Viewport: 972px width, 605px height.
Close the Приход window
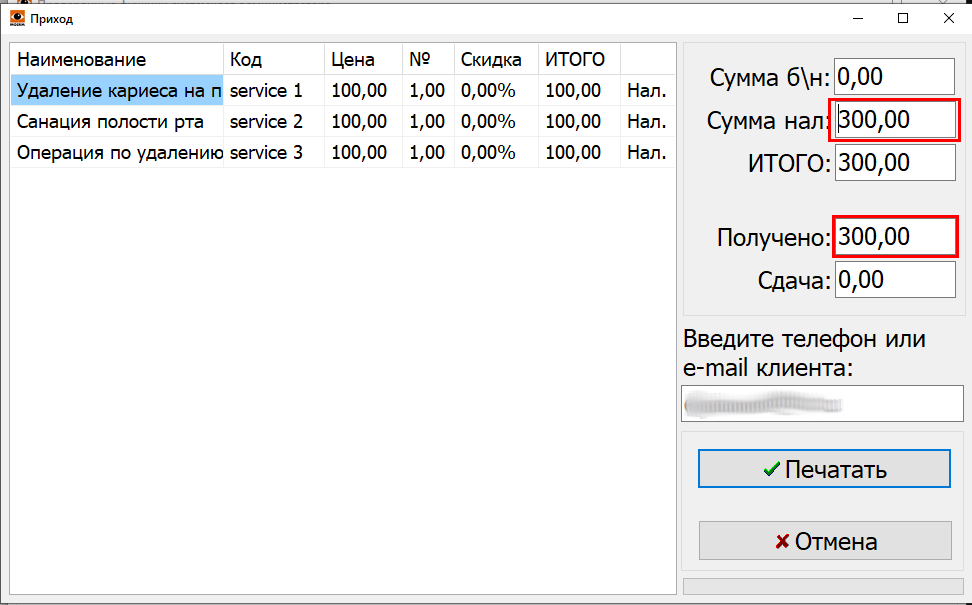(947, 18)
